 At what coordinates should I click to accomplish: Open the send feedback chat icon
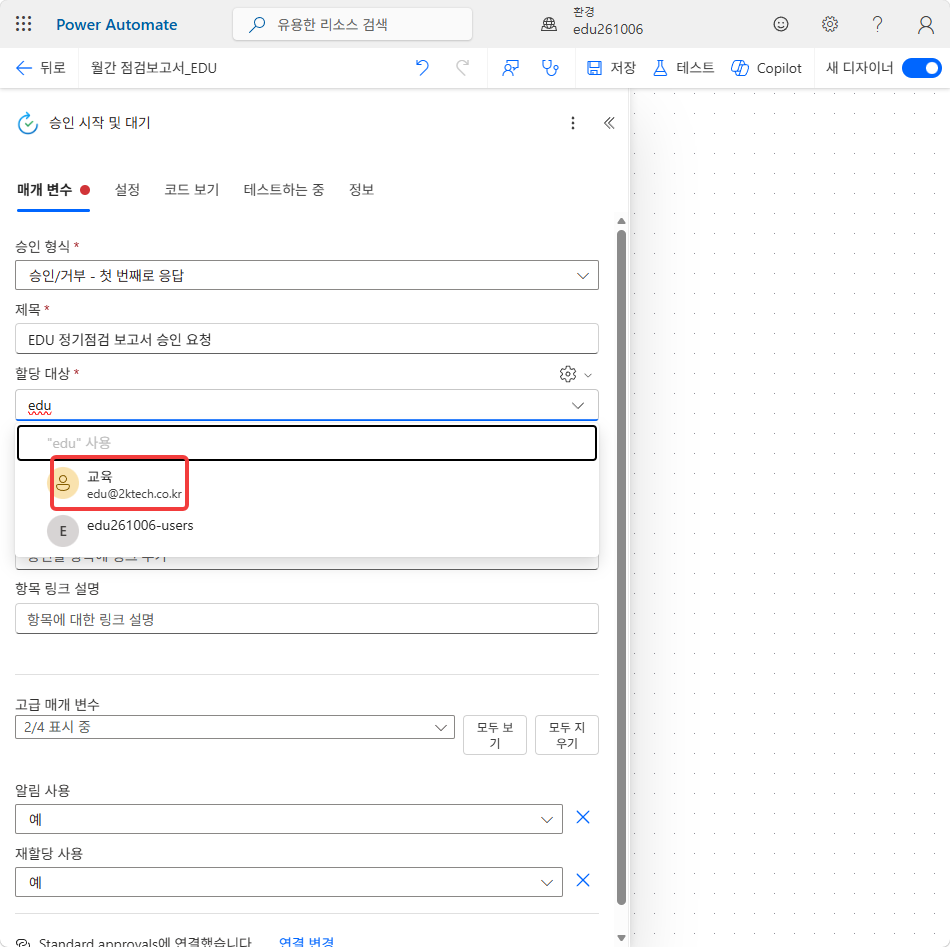point(510,68)
